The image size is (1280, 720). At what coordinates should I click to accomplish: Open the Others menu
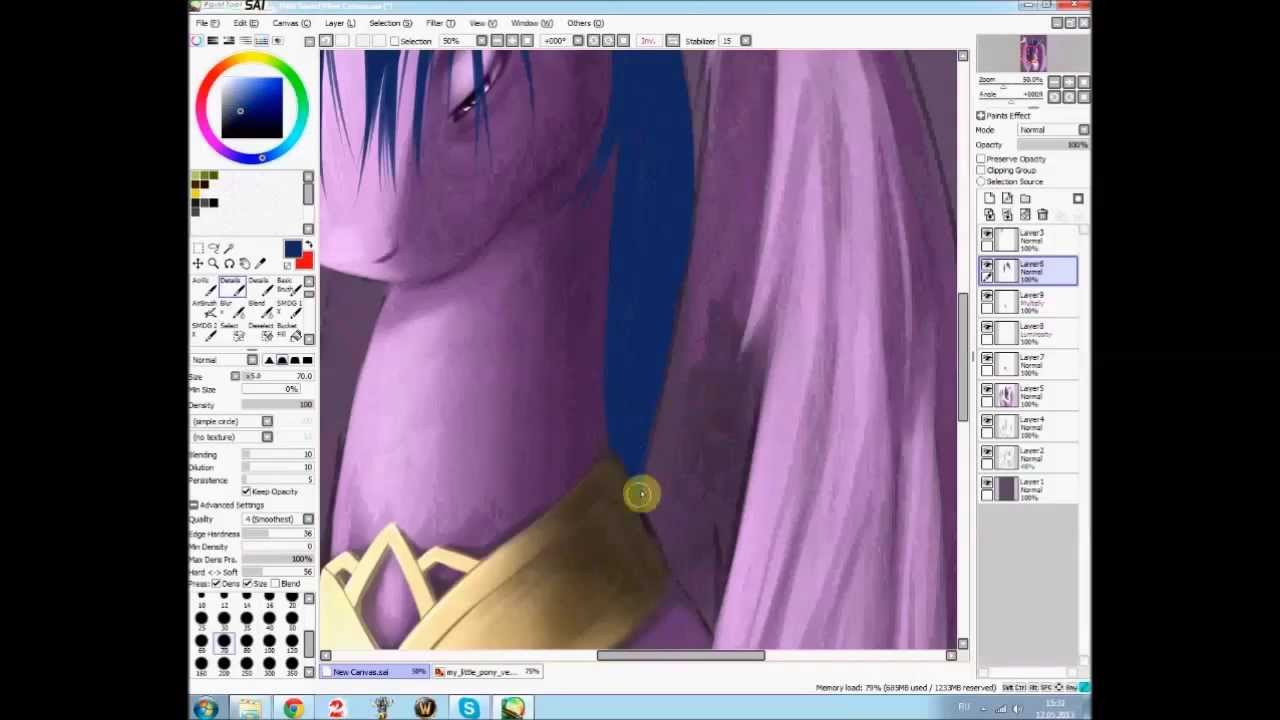[585, 23]
